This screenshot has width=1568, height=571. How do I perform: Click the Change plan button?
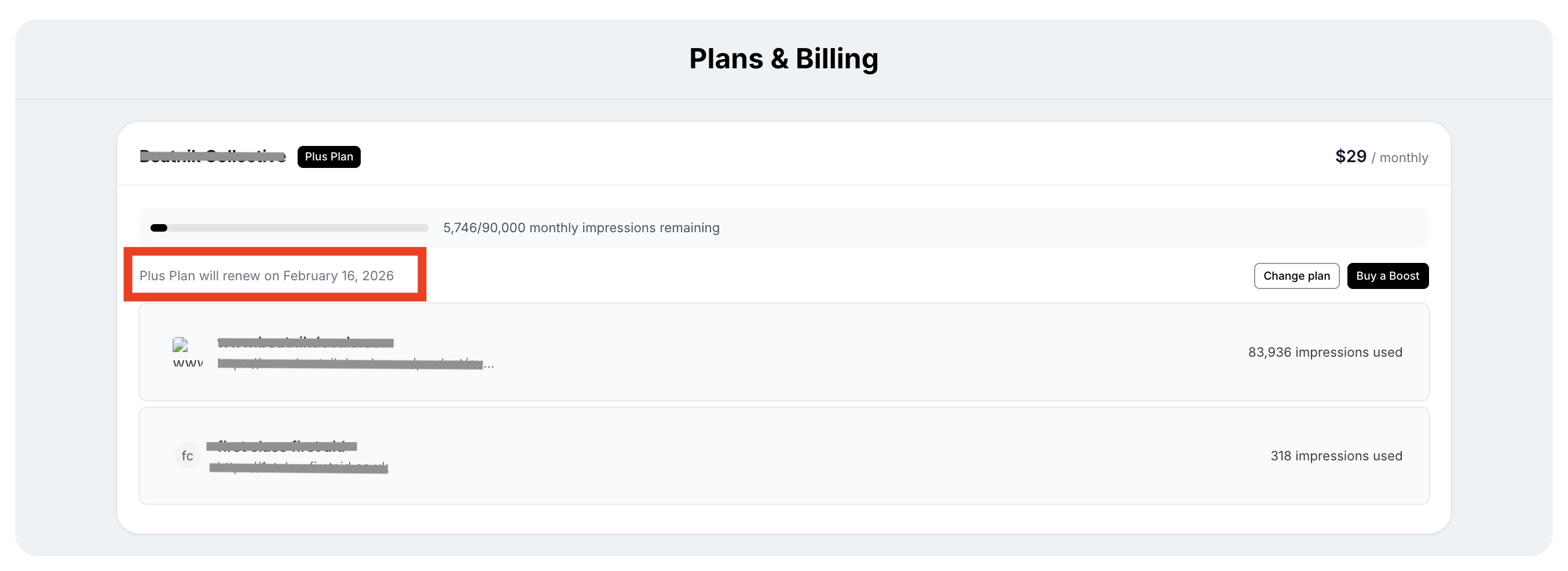[x=1296, y=276]
